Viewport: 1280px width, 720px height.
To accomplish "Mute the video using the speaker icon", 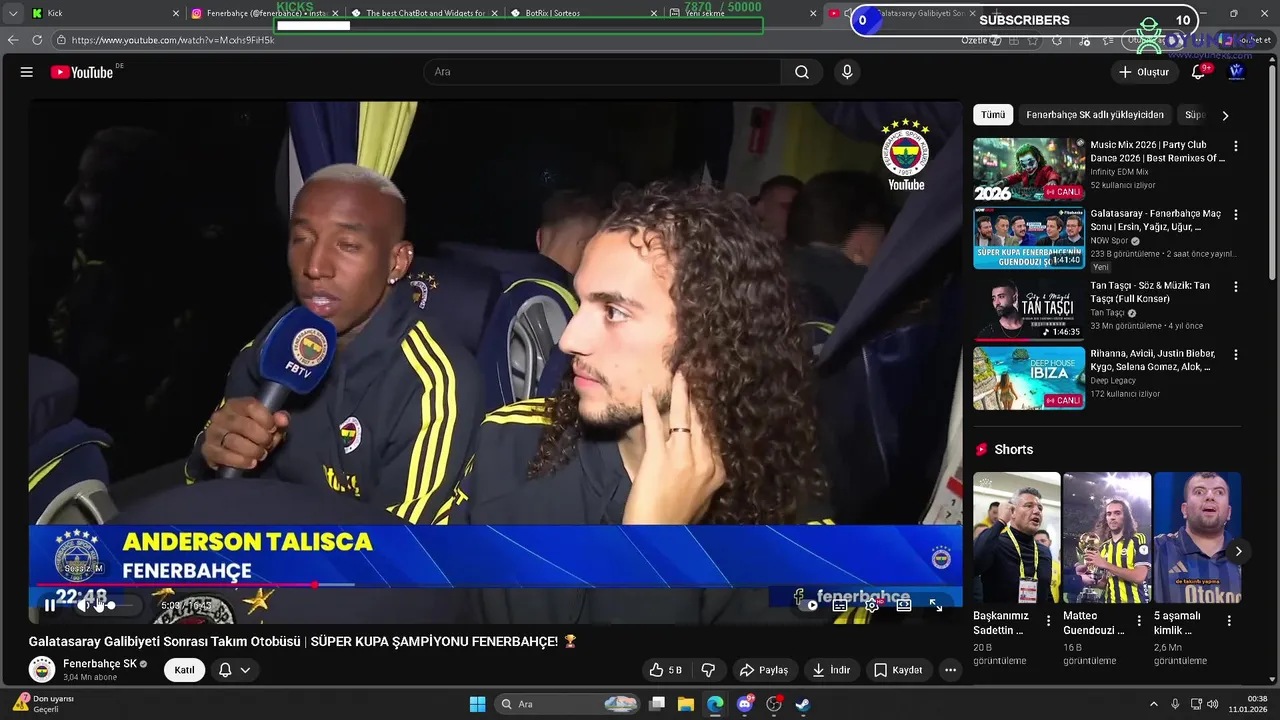I will 85,605.
